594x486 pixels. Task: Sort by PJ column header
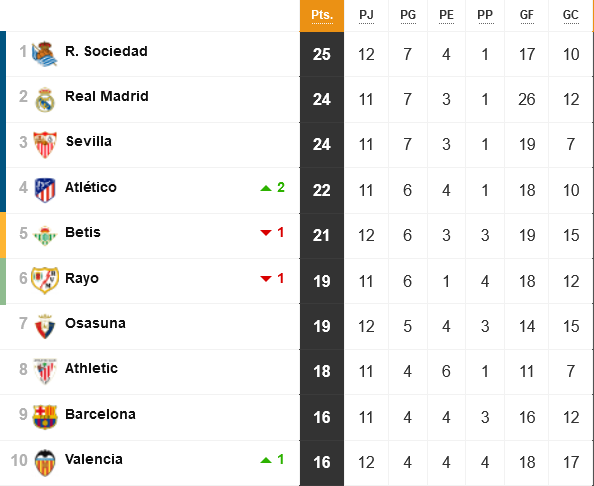coord(366,16)
